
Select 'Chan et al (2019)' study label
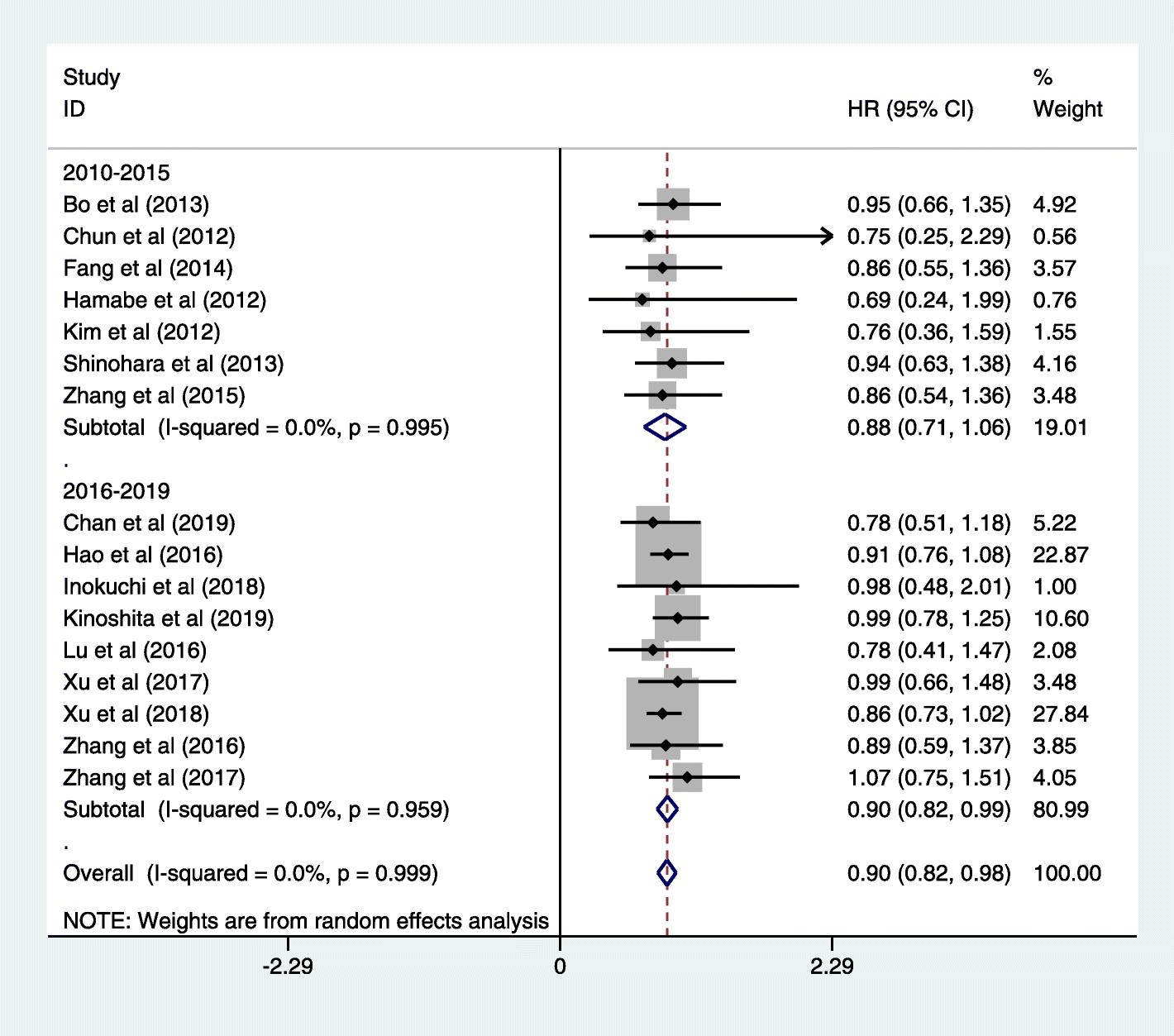[150, 523]
